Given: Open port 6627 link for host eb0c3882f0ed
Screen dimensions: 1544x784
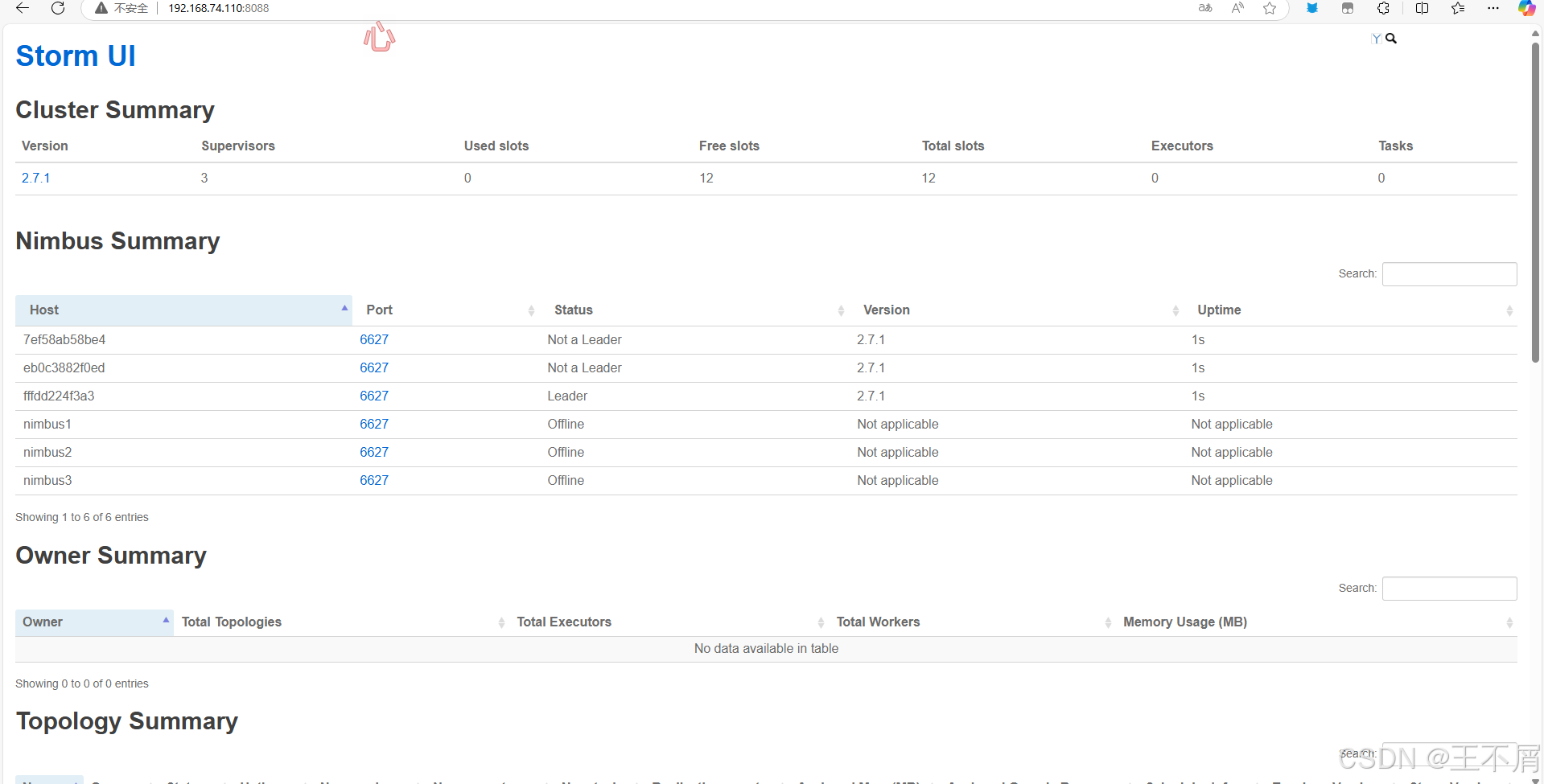Looking at the screenshot, I should tap(374, 367).
